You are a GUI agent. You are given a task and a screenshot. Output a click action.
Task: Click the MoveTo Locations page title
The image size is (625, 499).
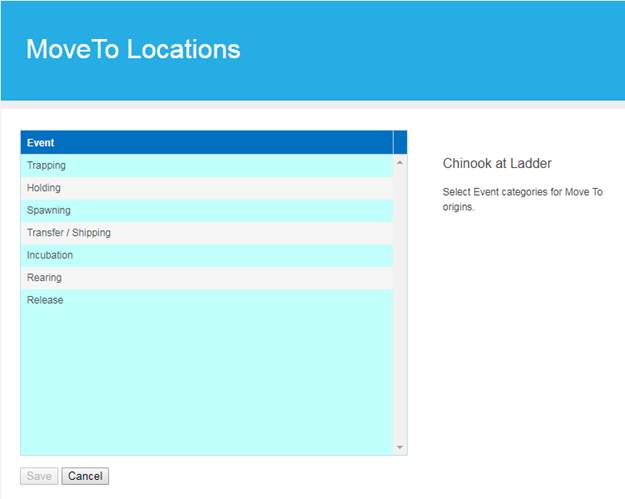[x=133, y=49]
